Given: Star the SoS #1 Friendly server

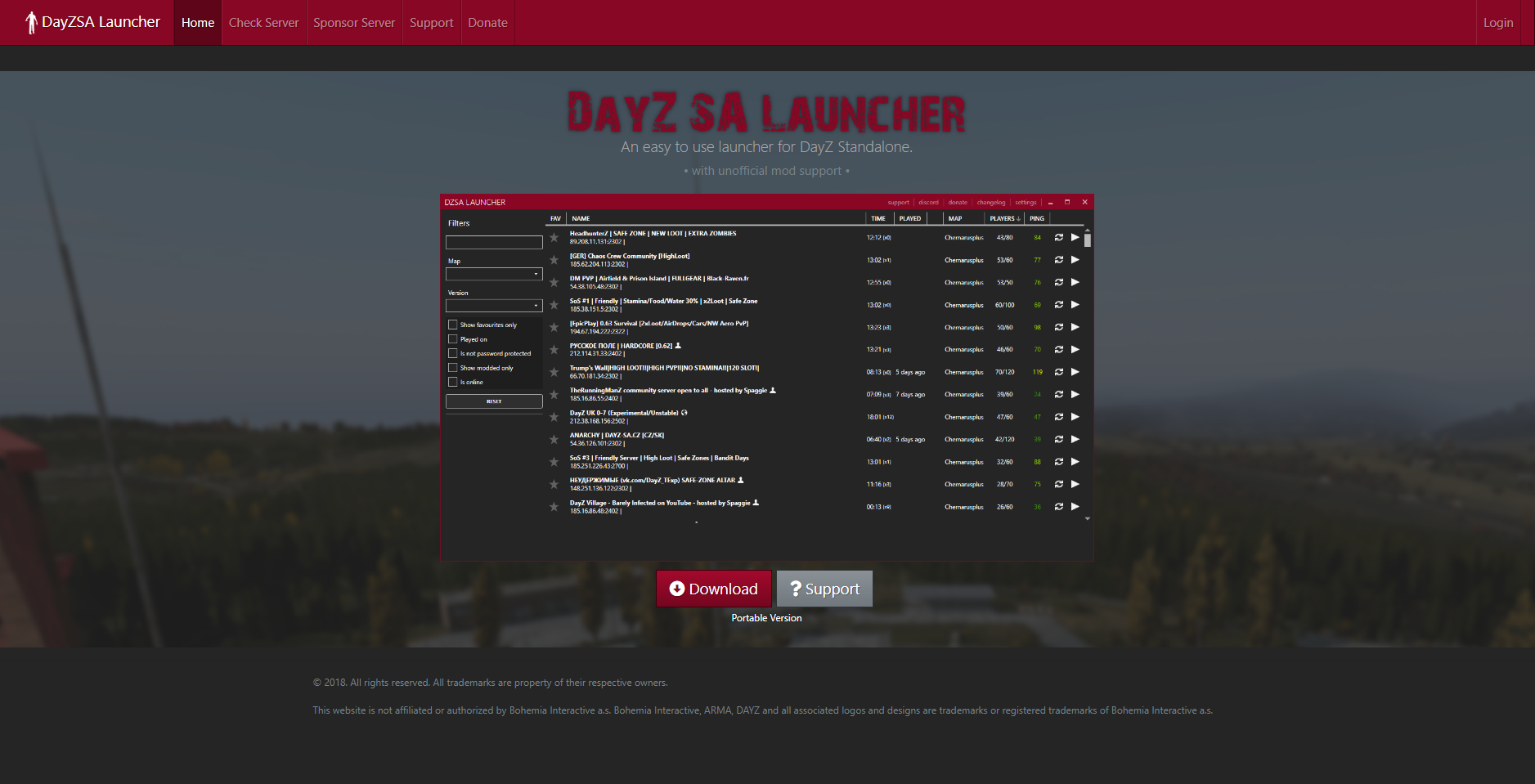Looking at the screenshot, I should (x=554, y=305).
